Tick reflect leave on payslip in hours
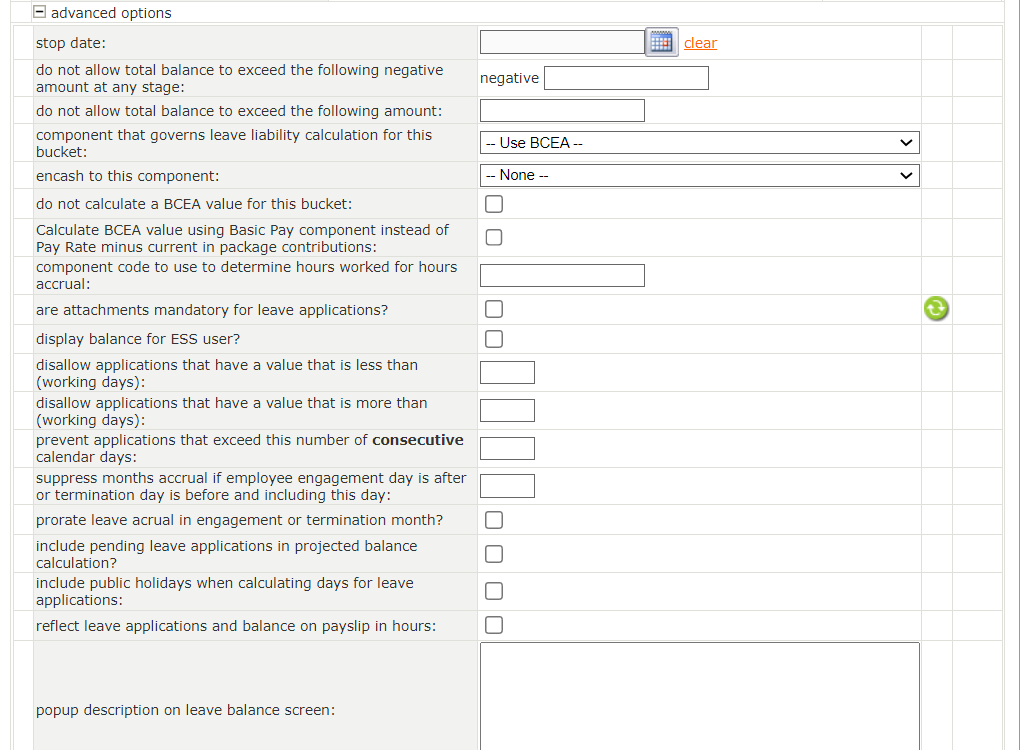Image resolution: width=1027 pixels, height=750 pixels. (x=494, y=626)
